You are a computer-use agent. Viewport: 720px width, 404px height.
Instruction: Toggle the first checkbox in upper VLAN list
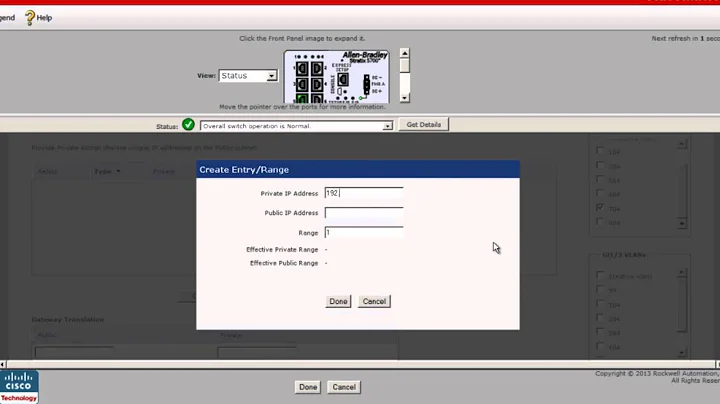pos(600,151)
